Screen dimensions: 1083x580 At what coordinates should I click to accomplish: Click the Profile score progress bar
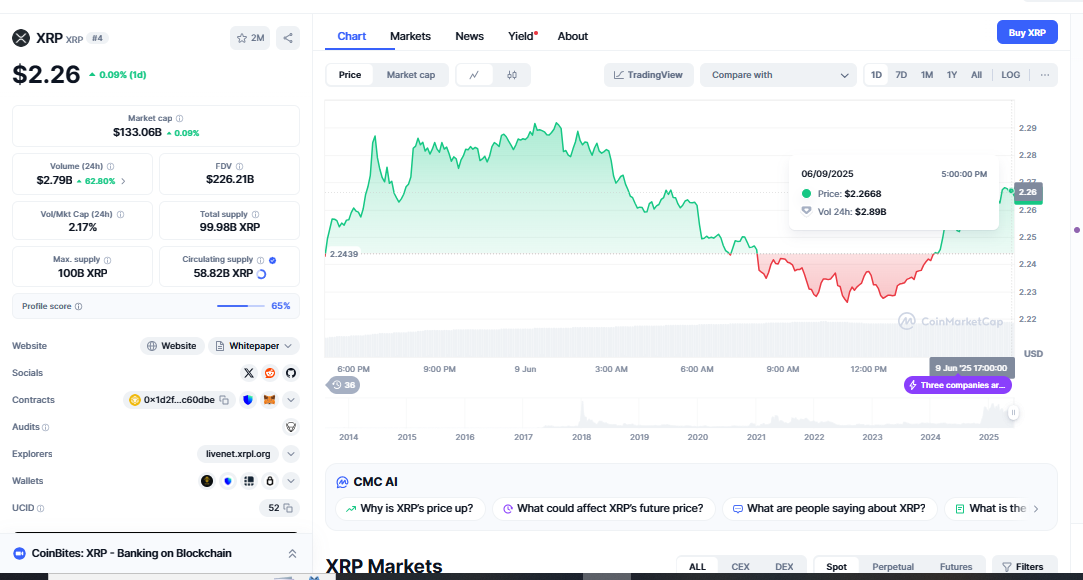pyautogui.click(x=240, y=306)
